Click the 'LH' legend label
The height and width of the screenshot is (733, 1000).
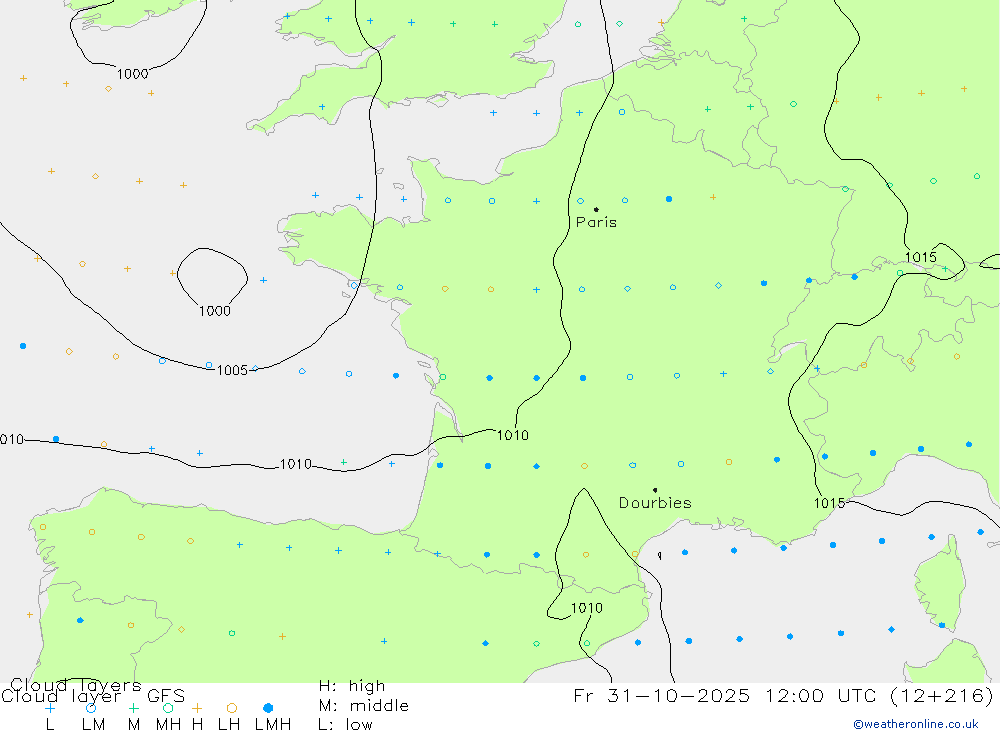point(229,725)
